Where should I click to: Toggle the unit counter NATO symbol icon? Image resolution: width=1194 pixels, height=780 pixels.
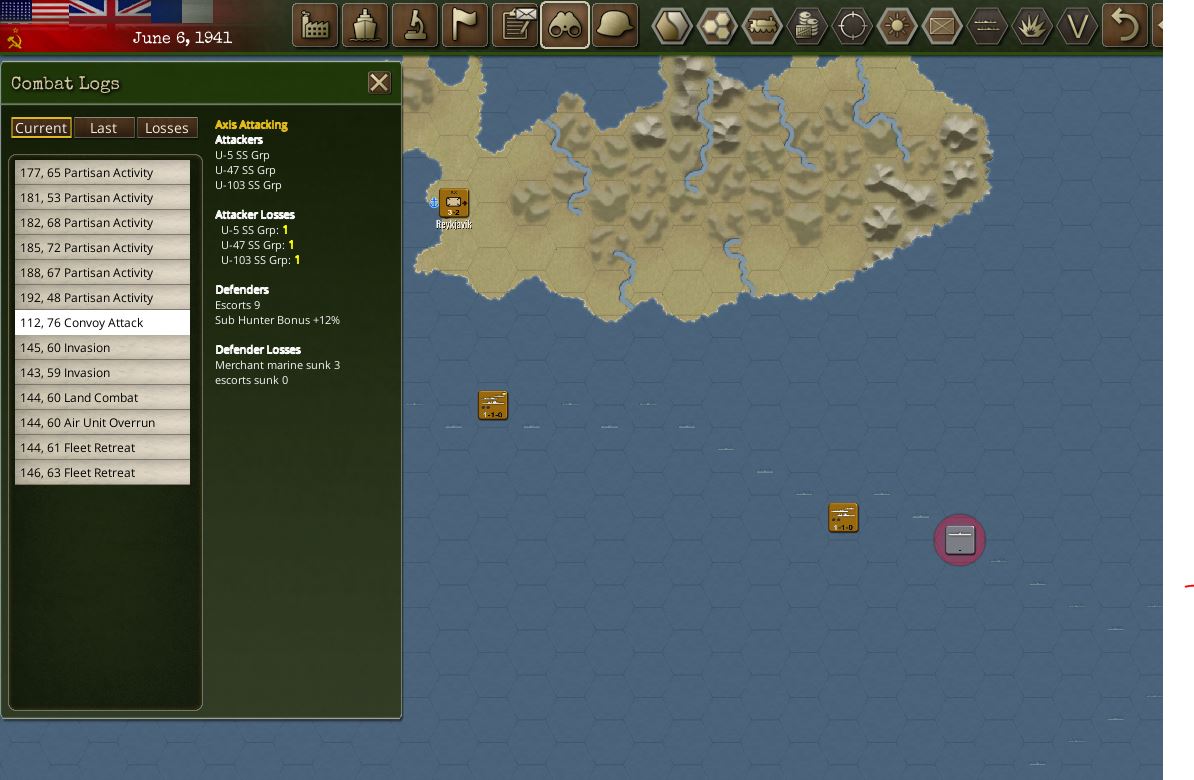pyautogui.click(x=942, y=27)
